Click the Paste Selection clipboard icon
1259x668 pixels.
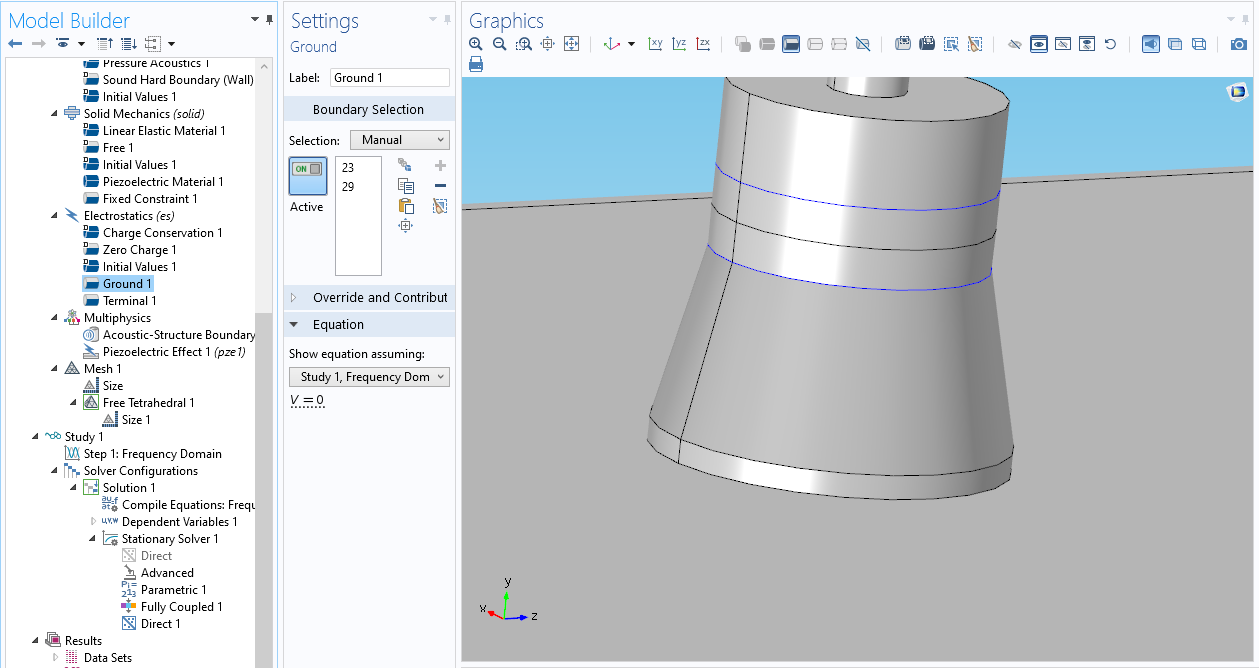(405, 206)
